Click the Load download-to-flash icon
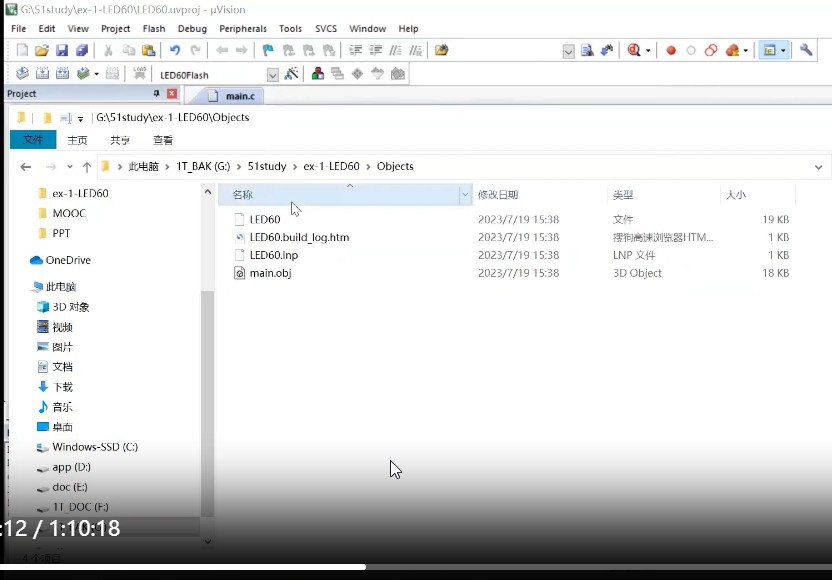Screen dimensions: 832x580 139,74
